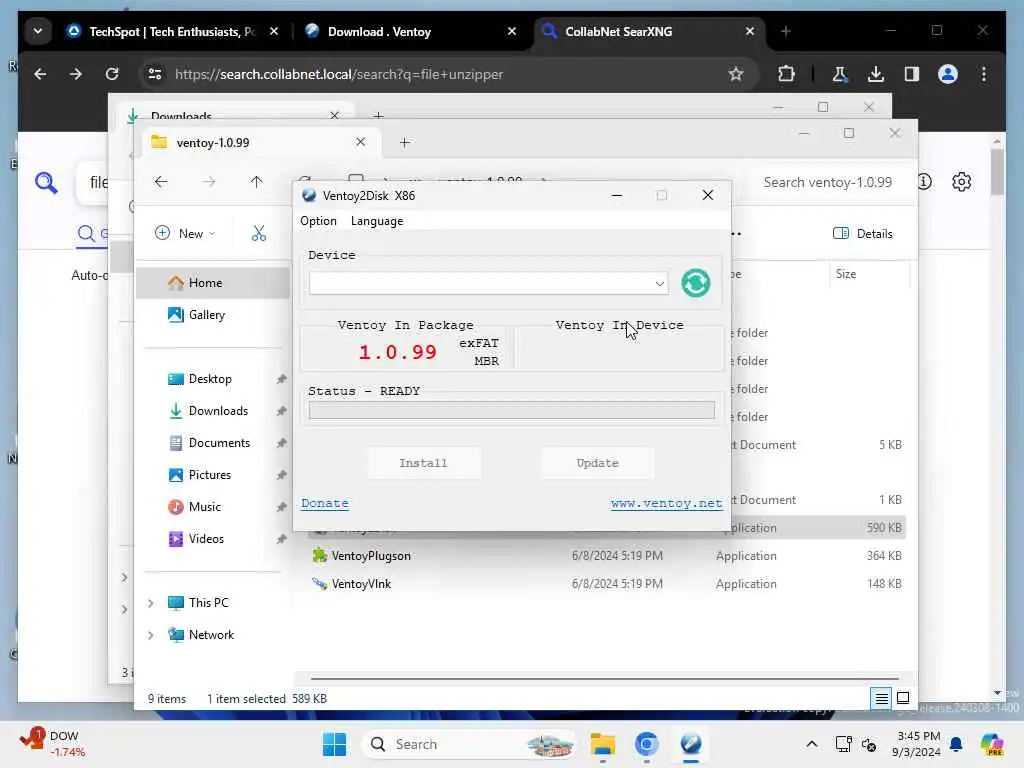Expand the Network tree node
Viewport: 1024px width, 768px height.
[151, 635]
